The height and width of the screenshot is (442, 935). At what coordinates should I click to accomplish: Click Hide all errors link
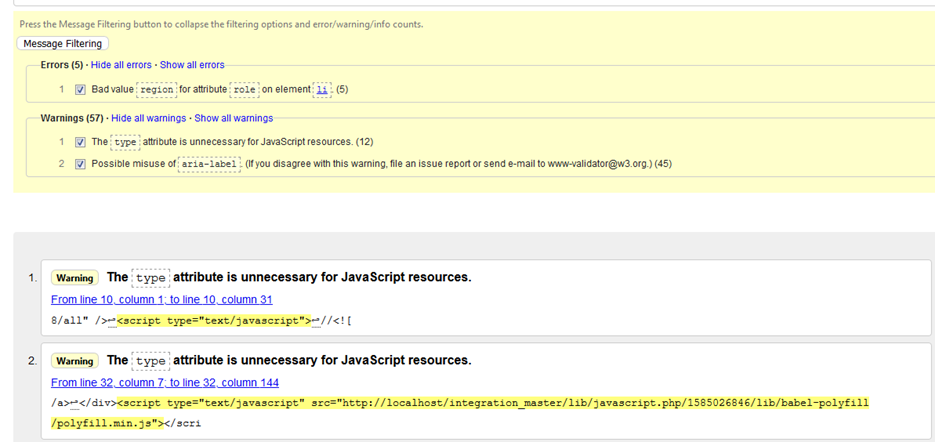(x=121, y=64)
